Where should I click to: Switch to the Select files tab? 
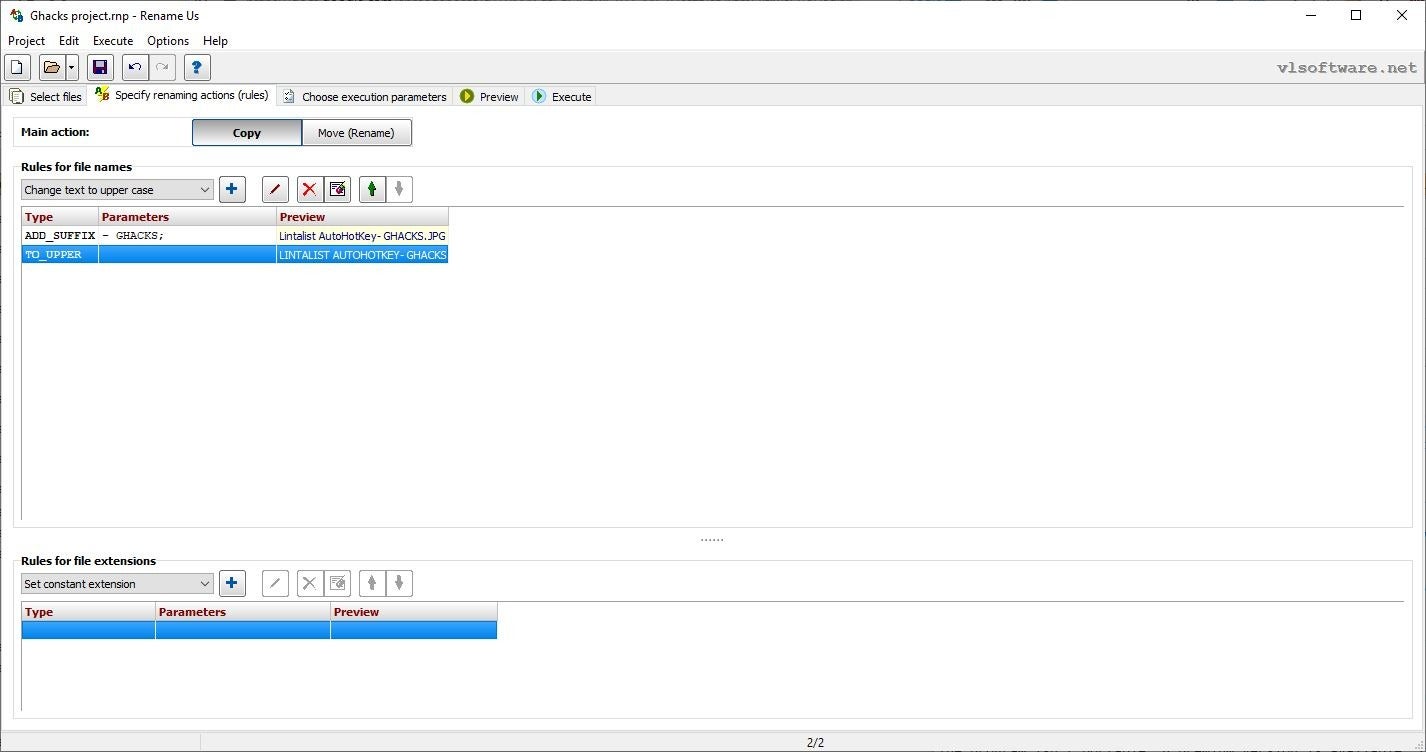pos(46,97)
